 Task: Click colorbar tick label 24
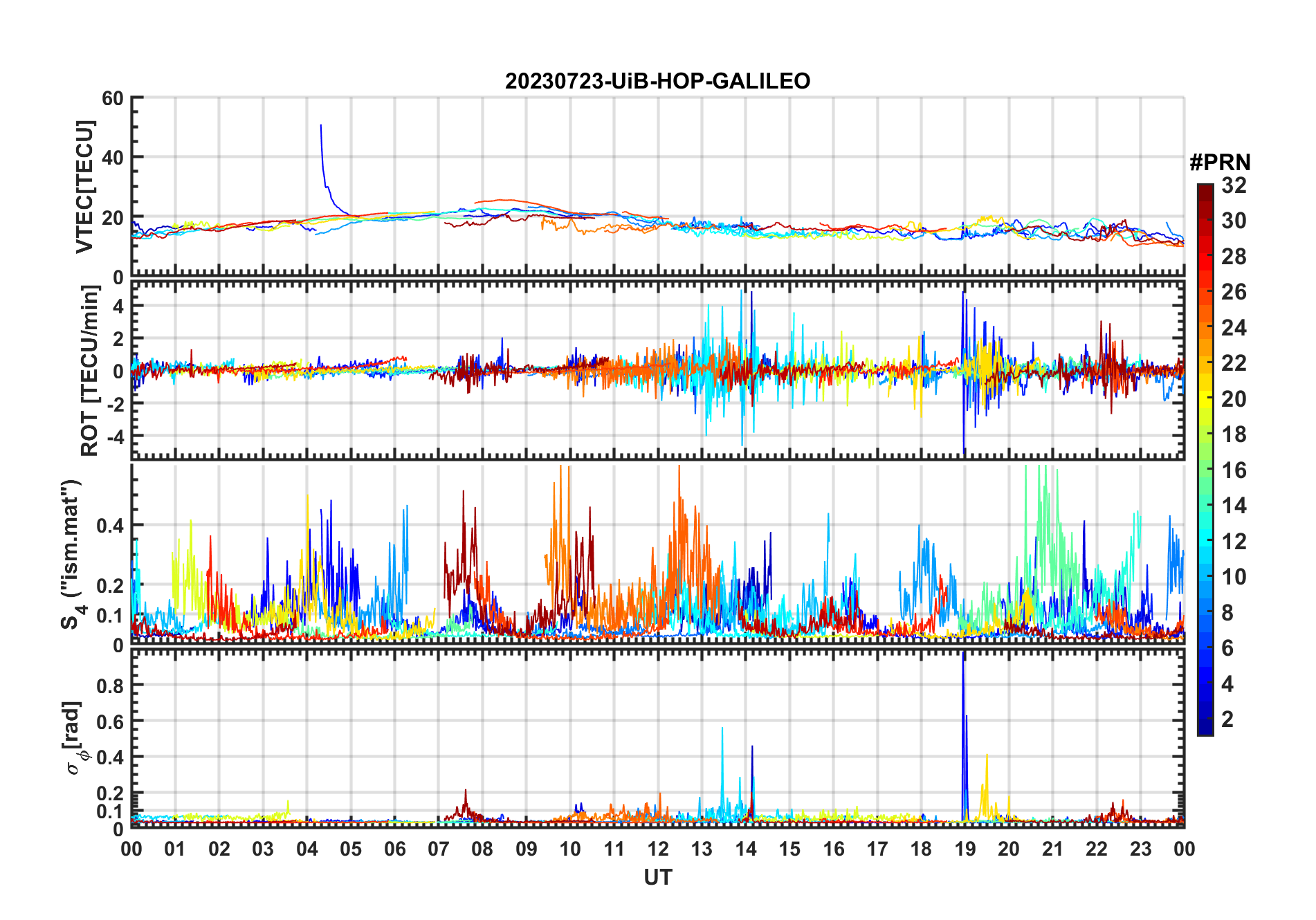coord(1234,328)
